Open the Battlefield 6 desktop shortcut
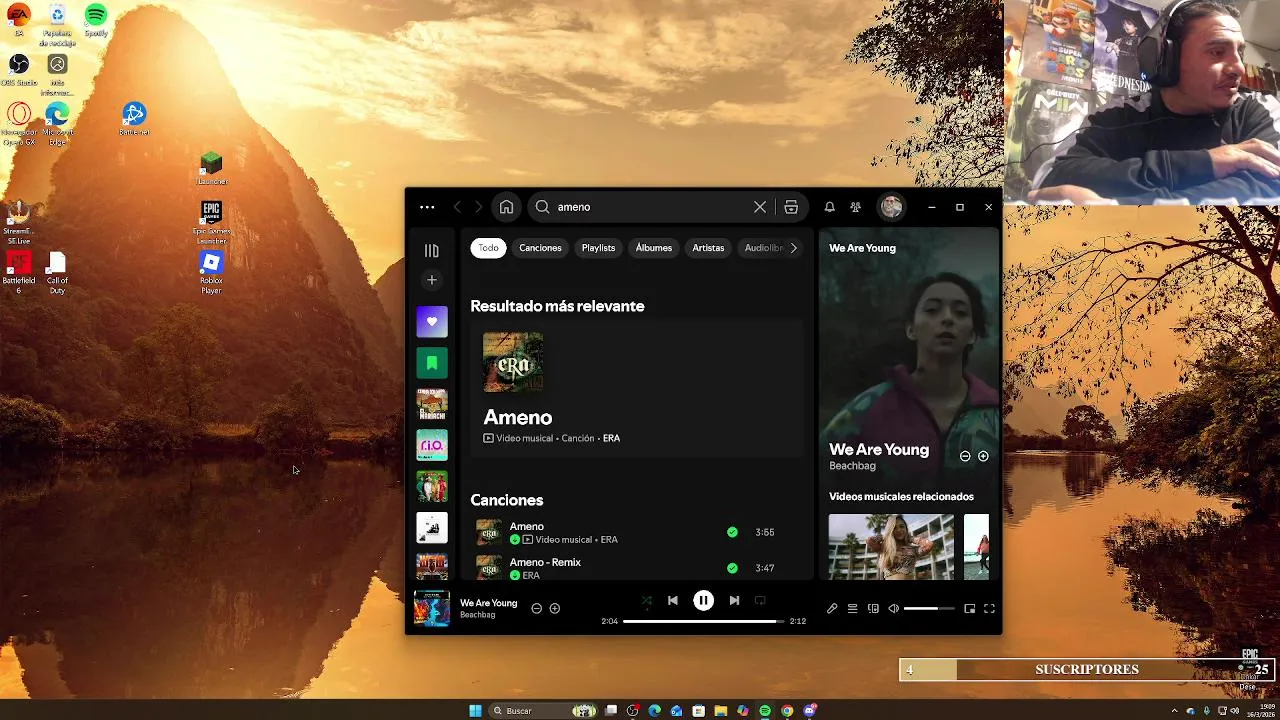Image resolution: width=1280 pixels, height=720 pixels. tap(19, 272)
